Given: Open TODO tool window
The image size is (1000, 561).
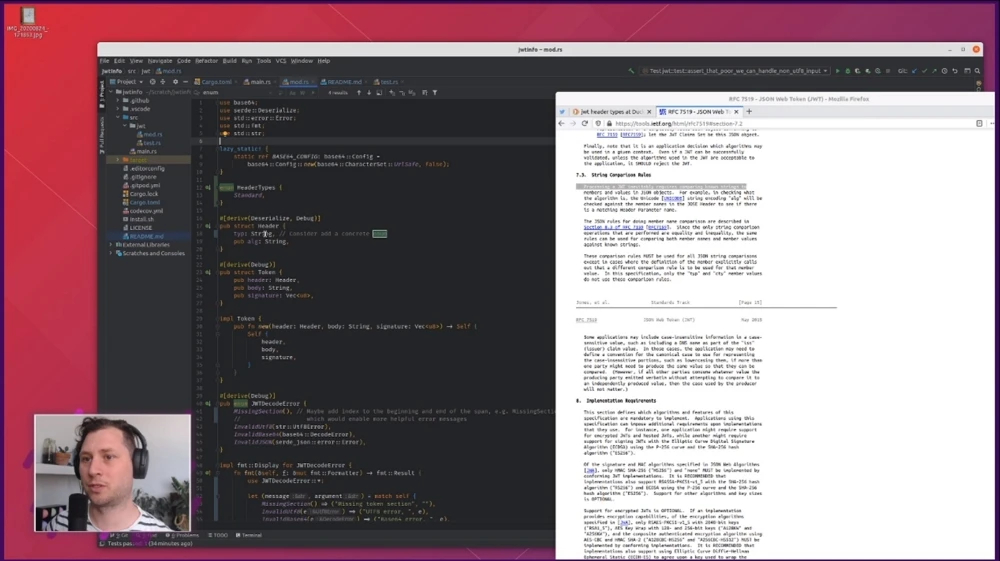Looking at the screenshot, I should 218,535.
